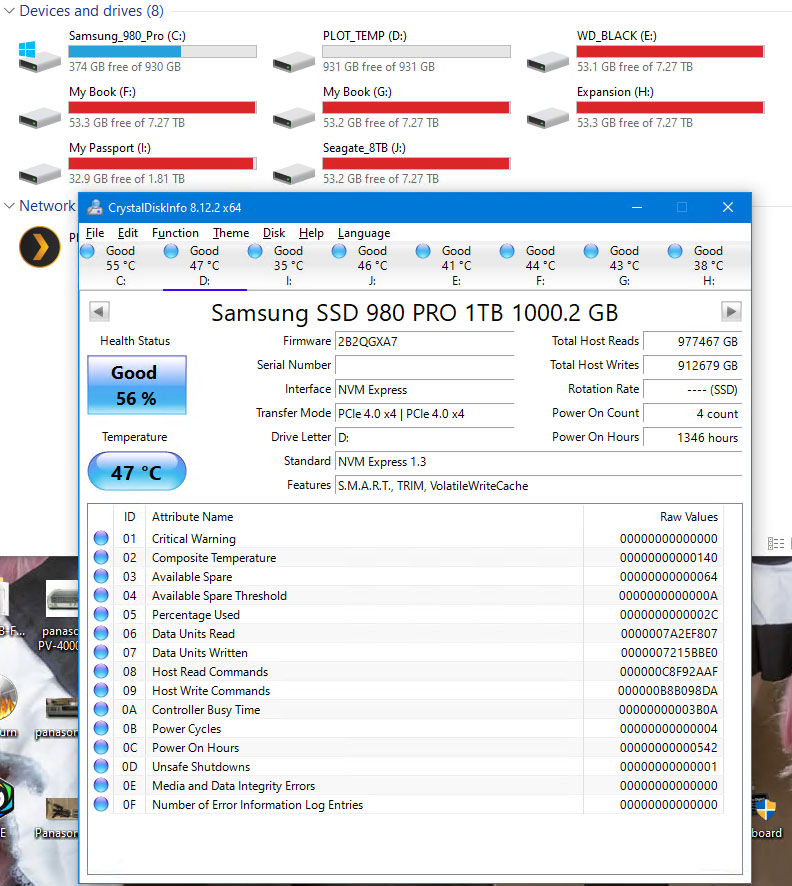Click the Critical Warning status orb
The height and width of the screenshot is (886, 792).
pos(101,539)
